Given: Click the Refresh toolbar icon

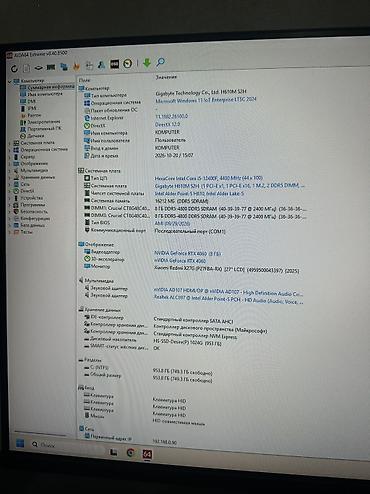Looking at the screenshot, I should (14, 69).
